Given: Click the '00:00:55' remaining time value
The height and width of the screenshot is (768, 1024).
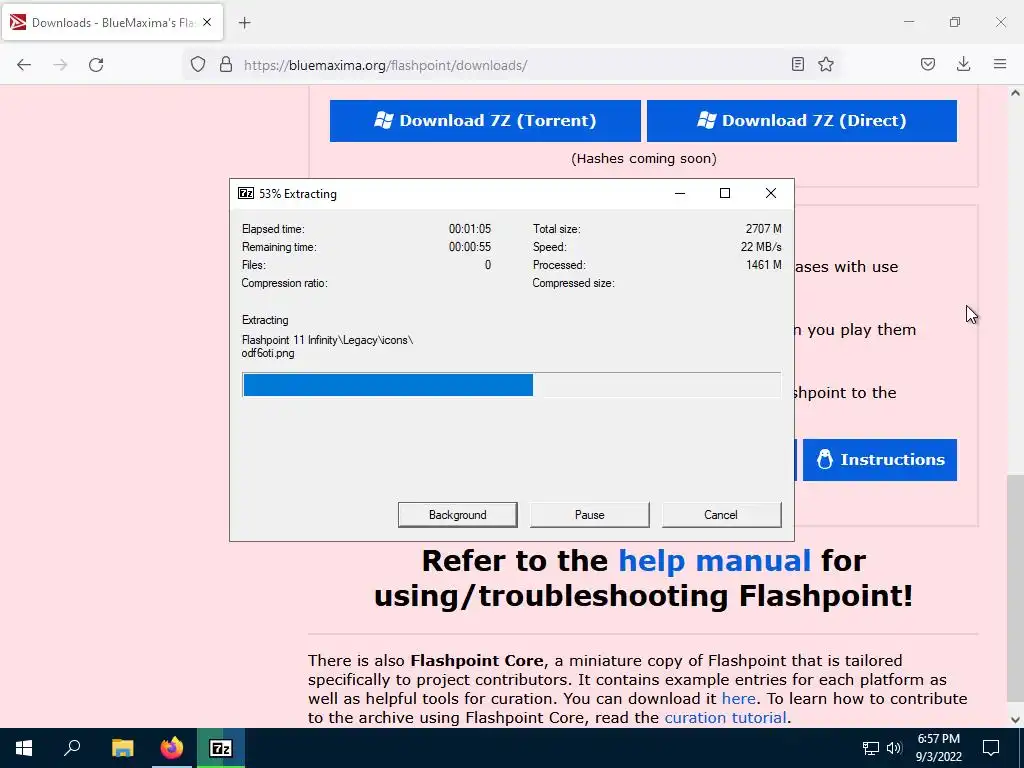Looking at the screenshot, I should click(x=470, y=247).
